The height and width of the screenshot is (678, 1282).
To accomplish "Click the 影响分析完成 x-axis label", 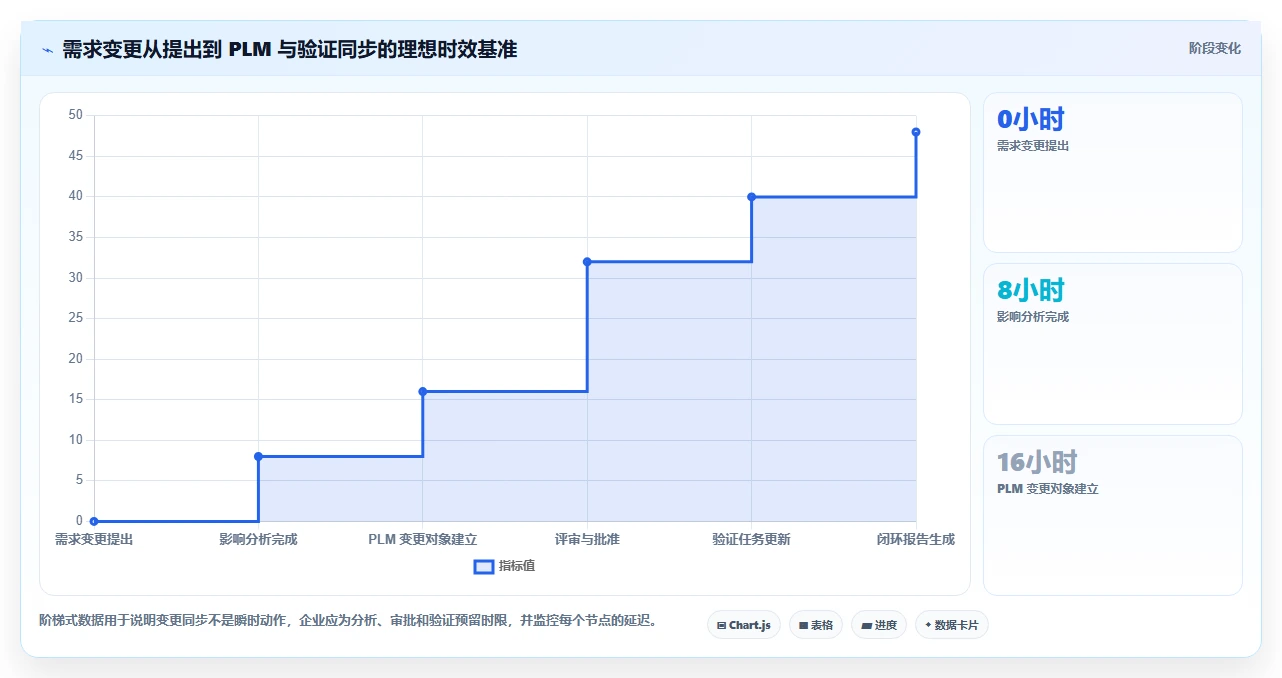I will (x=258, y=539).
